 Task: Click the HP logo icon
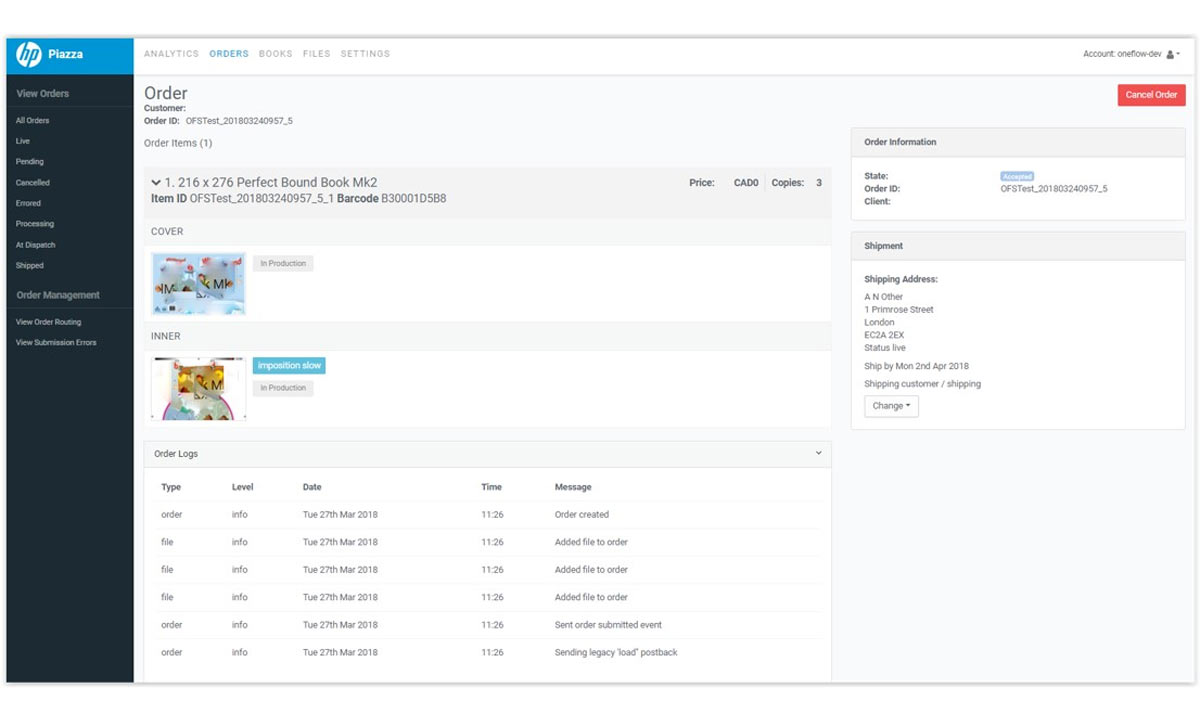[29, 55]
